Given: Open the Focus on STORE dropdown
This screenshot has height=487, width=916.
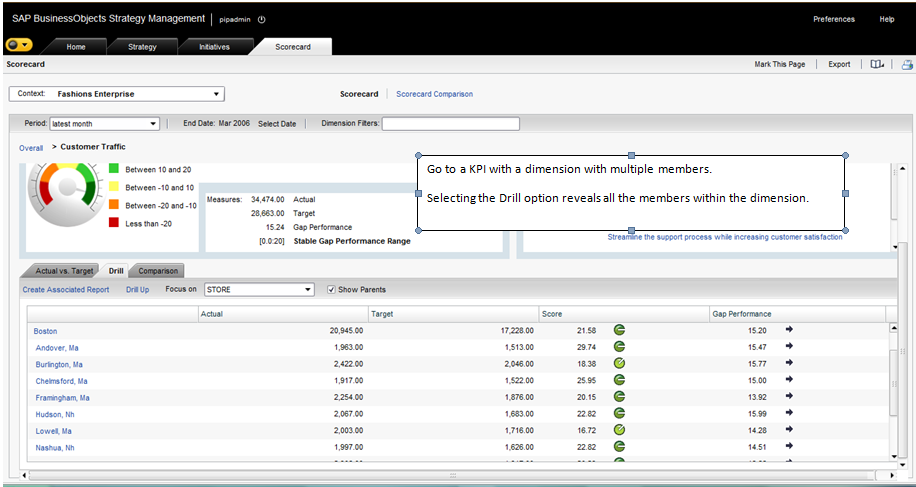Looking at the screenshot, I should [259, 290].
